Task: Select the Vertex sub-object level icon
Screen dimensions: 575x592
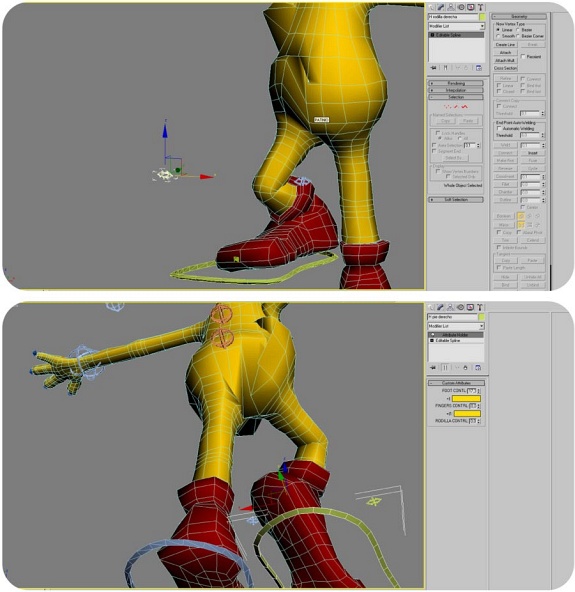Action: pyautogui.click(x=448, y=107)
